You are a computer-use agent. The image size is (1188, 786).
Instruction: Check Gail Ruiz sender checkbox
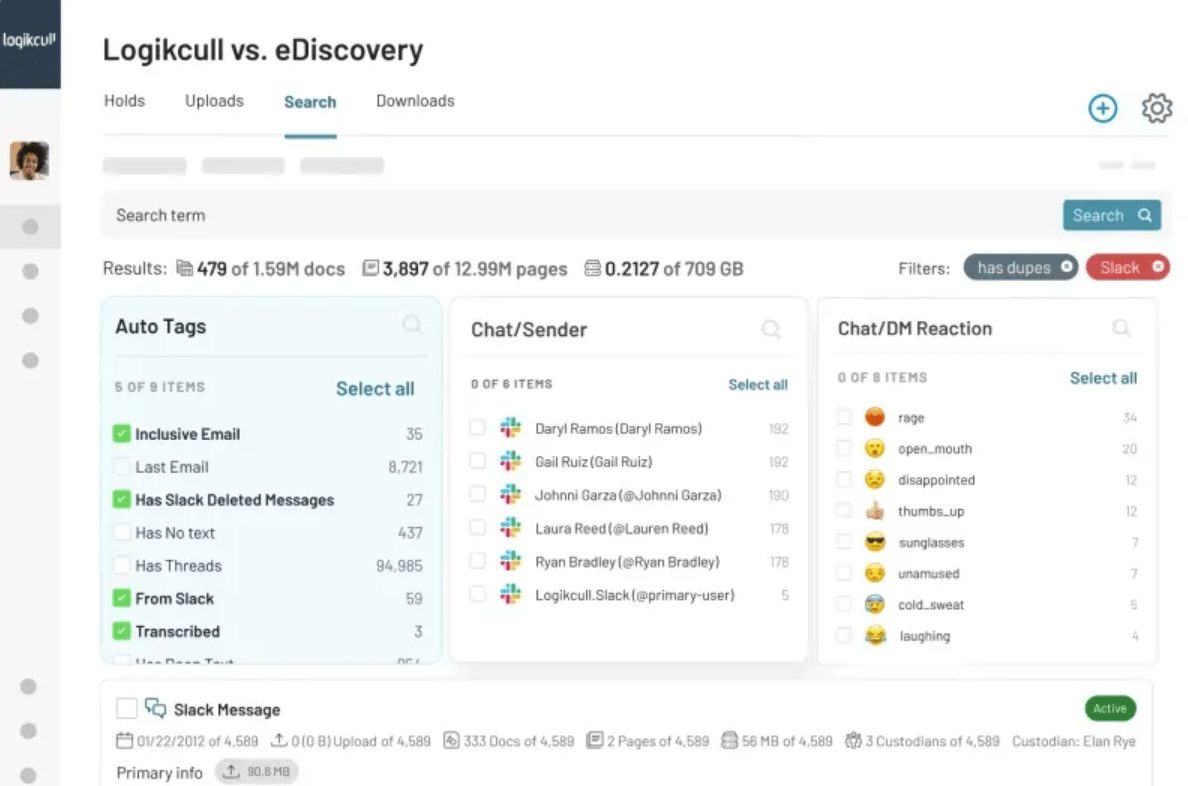tap(477, 461)
